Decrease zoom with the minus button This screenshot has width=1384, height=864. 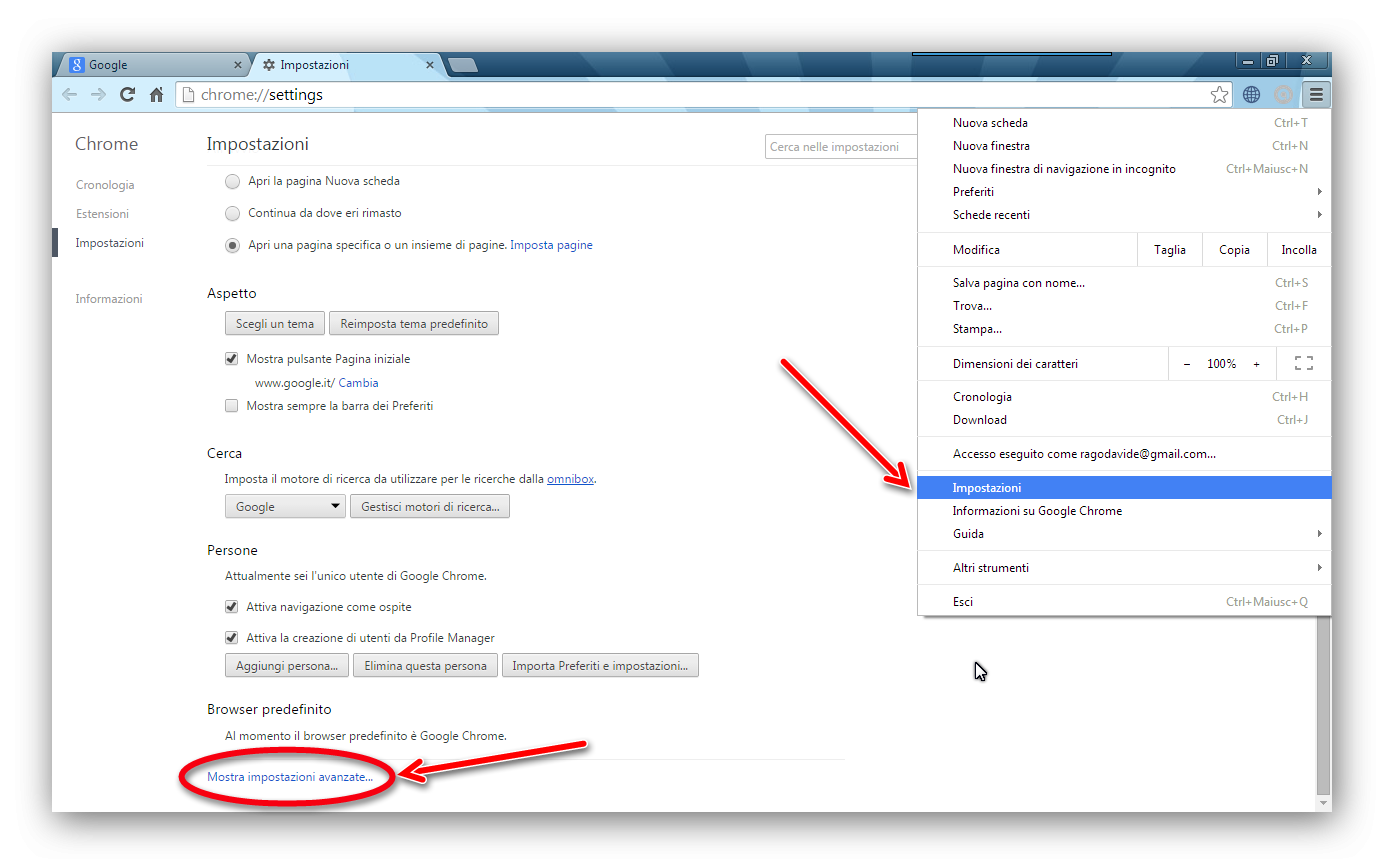pos(1187,364)
